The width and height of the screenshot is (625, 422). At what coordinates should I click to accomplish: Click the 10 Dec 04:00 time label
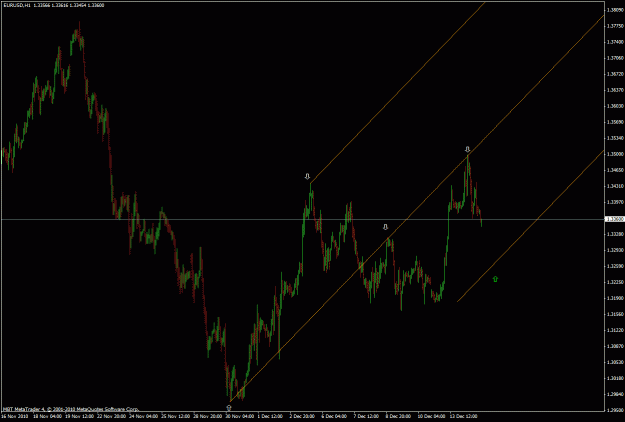[x=431, y=416]
